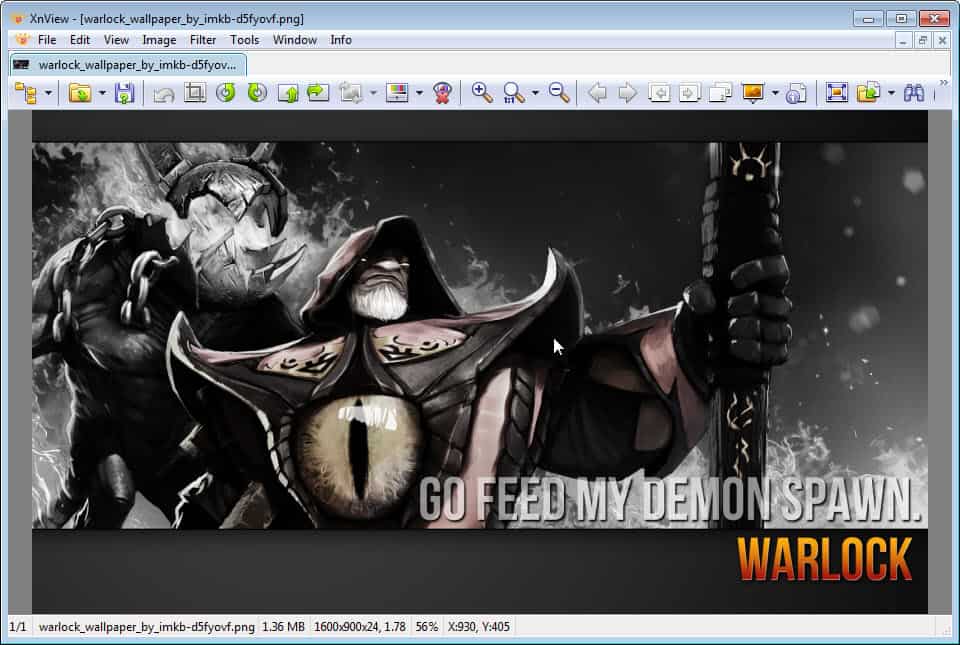Click the WARLOCK text in the image
The image size is (960, 645).
point(824,559)
